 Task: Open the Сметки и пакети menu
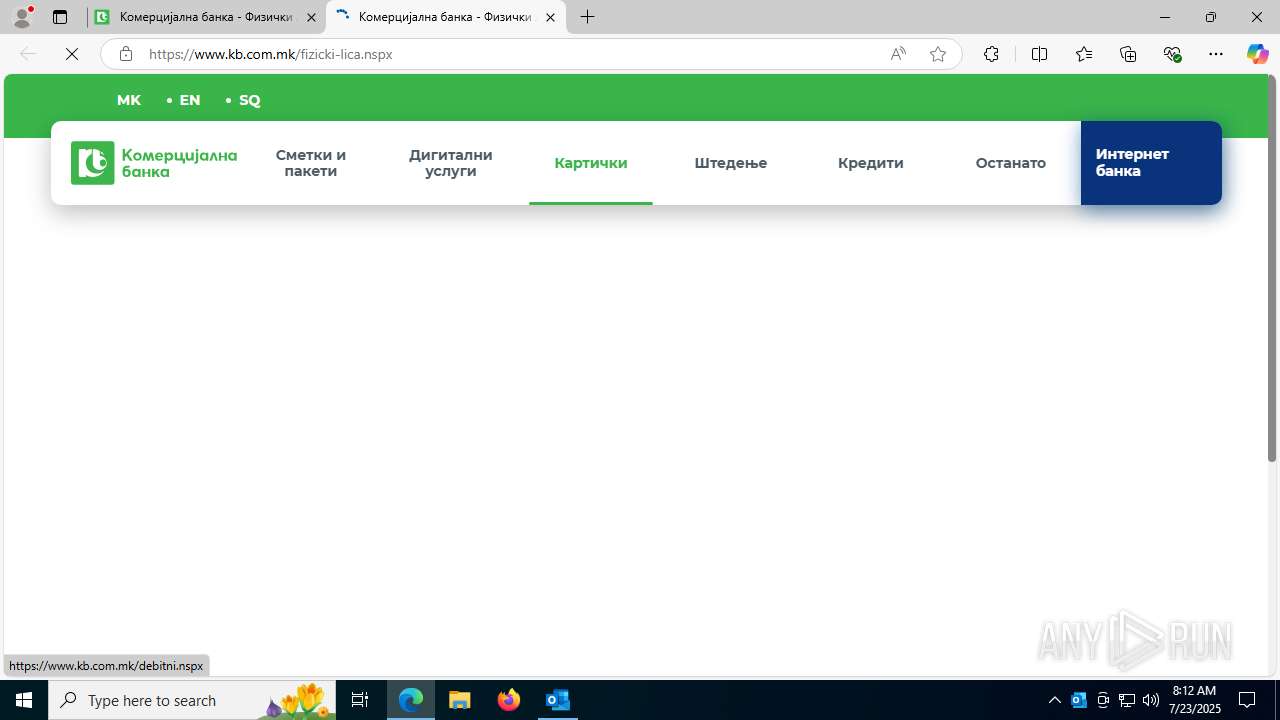point(311,163)
